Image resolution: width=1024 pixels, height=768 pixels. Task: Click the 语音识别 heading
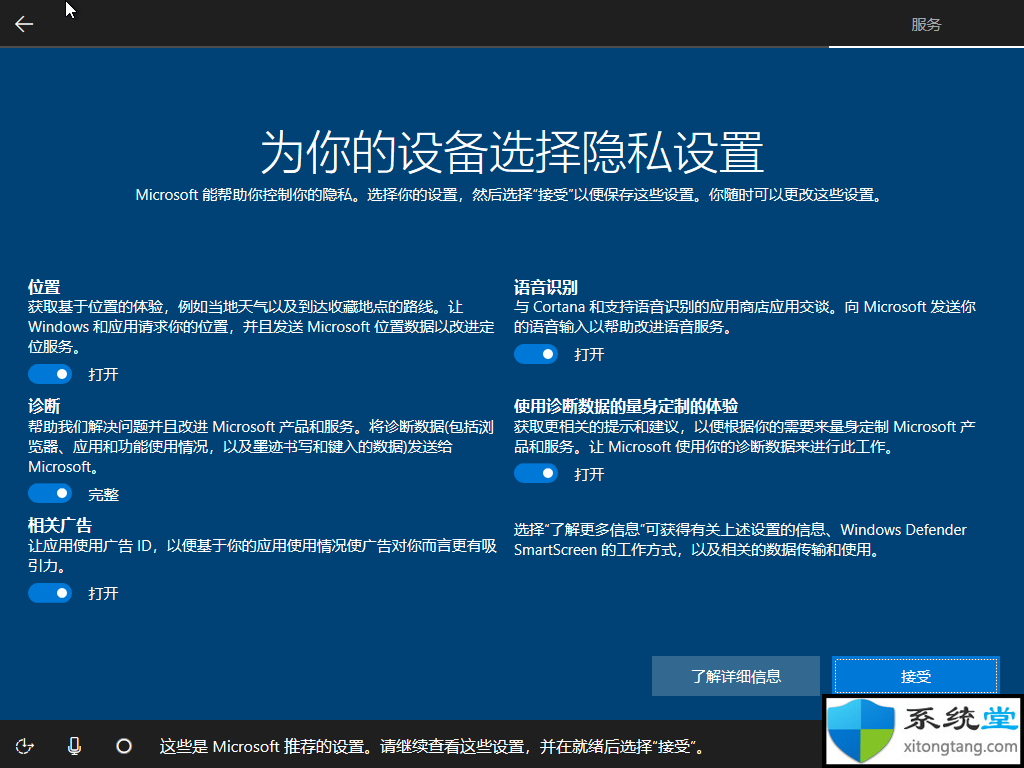(x=545, y=287)
